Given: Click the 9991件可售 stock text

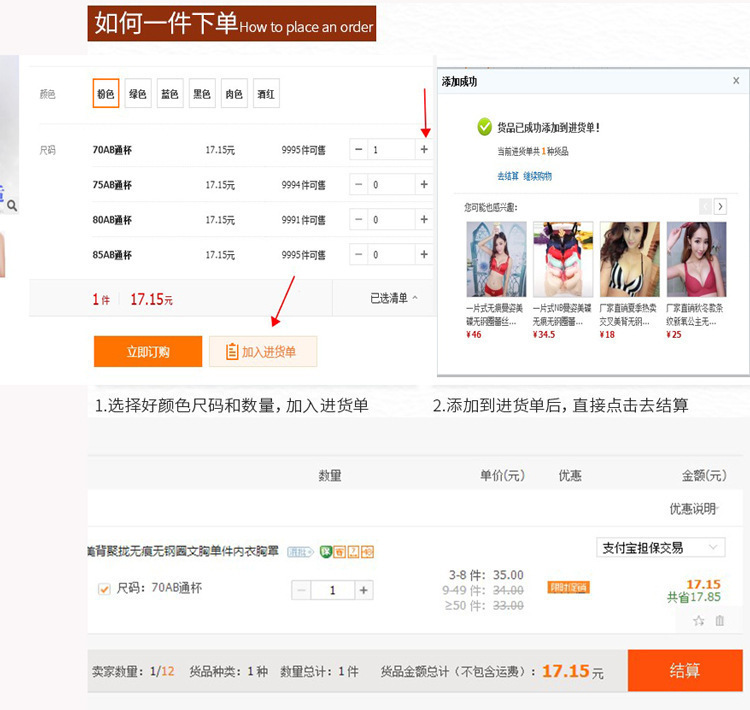Looking at the screenshot, I should [303, 220].
